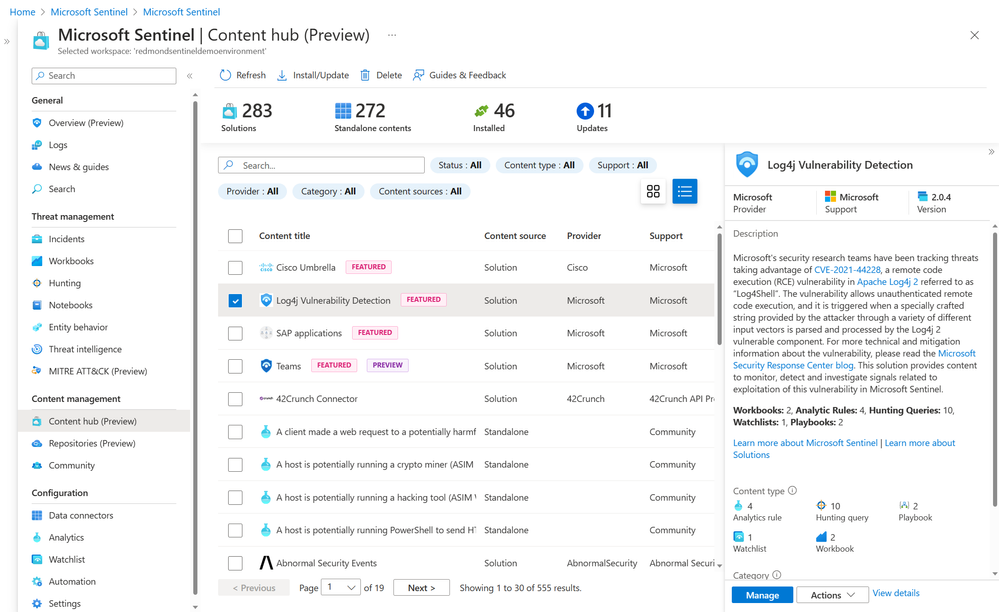Uncheck the Log4j Vulnerability Detection checkbox
Viewport: 999px width, 612px height.
(x=235, y=300)
